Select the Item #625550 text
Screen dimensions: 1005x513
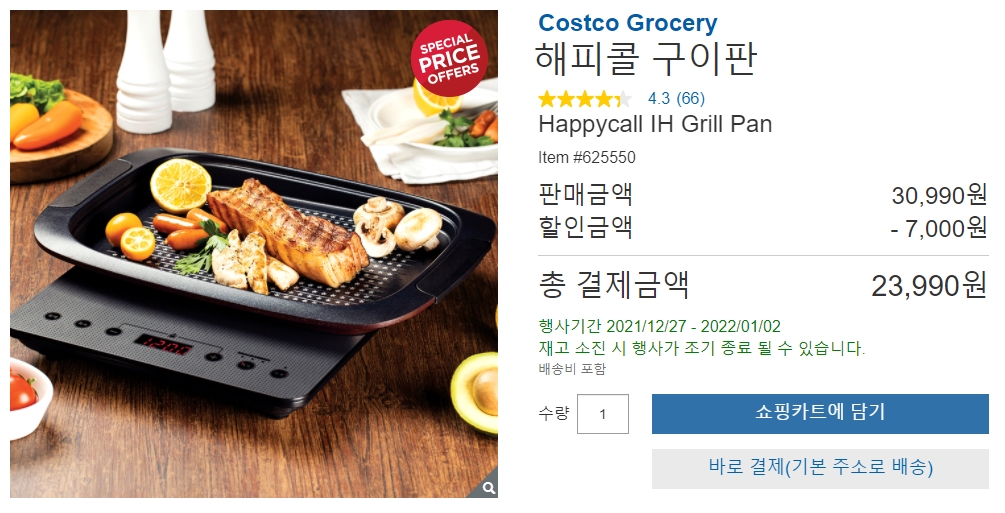click(587, 157)
